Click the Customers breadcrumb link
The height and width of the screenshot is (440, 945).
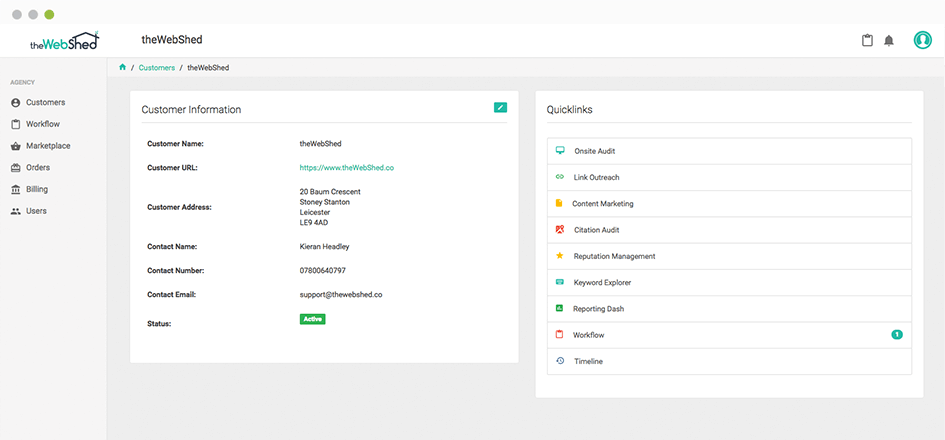157,68
